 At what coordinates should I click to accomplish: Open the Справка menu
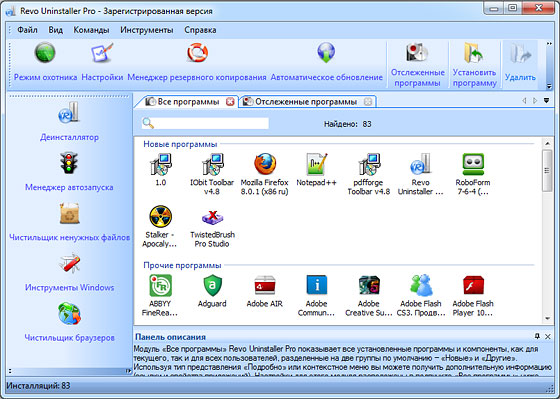click(200, 30)
